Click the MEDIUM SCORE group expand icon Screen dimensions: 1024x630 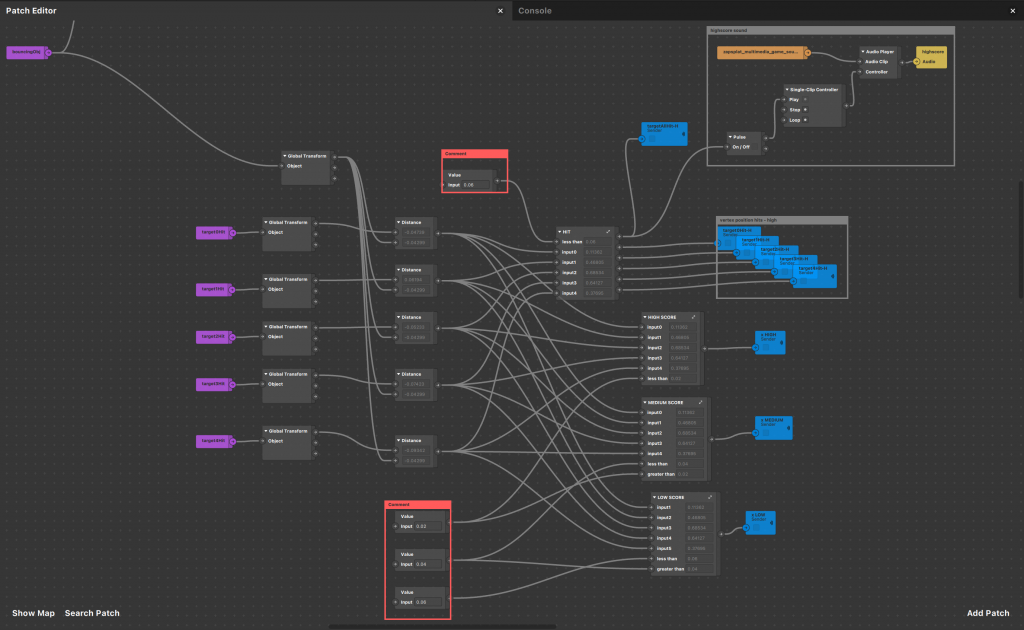tap(701, 402)
